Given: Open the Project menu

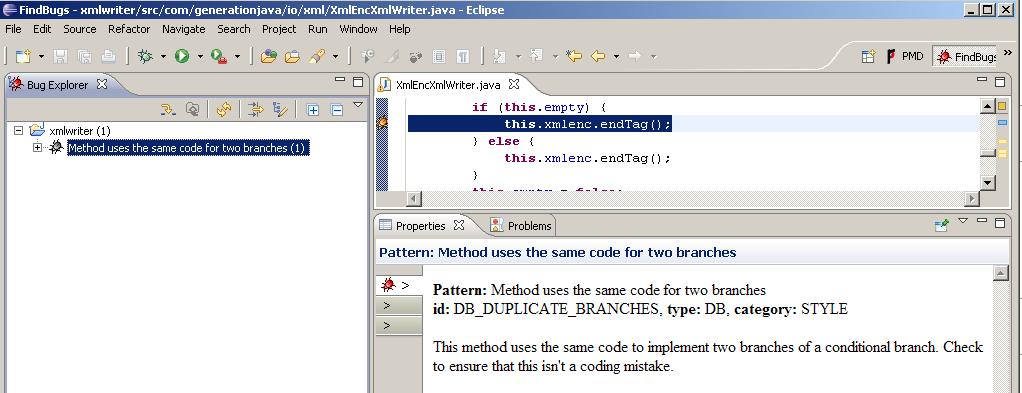Looking at the screenshot, I should [x=279, y=29].
